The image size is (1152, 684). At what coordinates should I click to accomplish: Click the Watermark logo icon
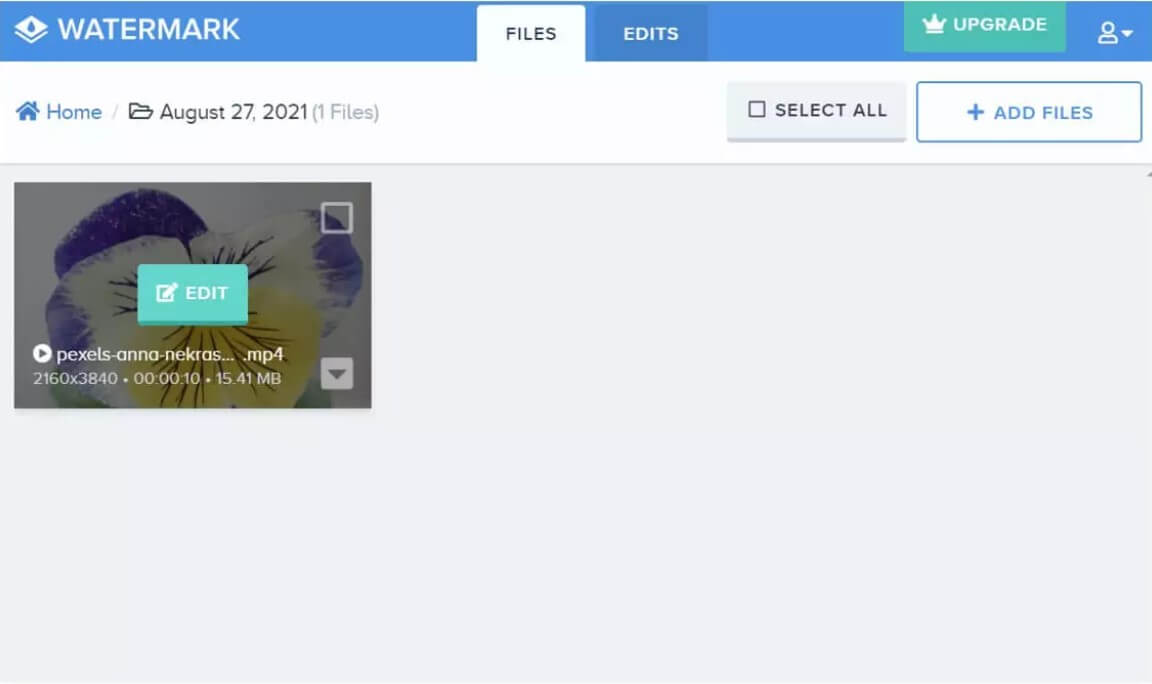click(x=31, y=29)
